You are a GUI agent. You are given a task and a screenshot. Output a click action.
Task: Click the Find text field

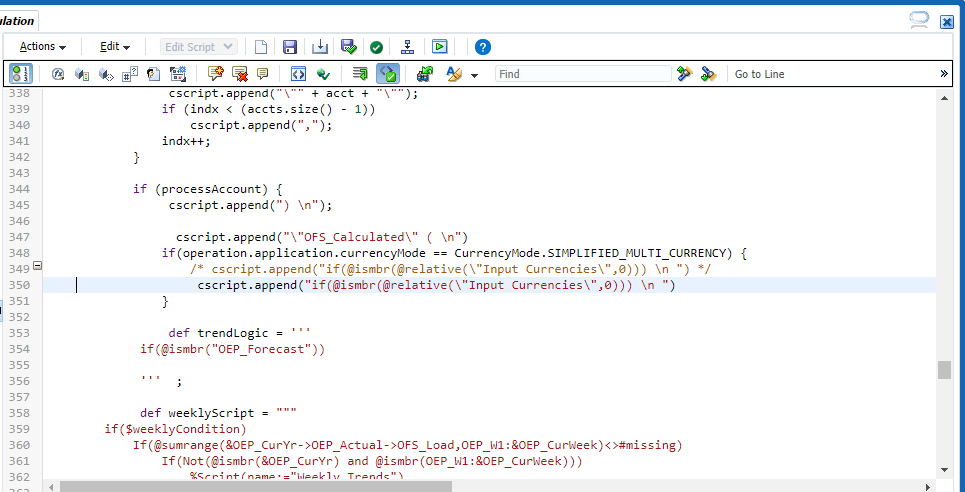tap(583, 74)
